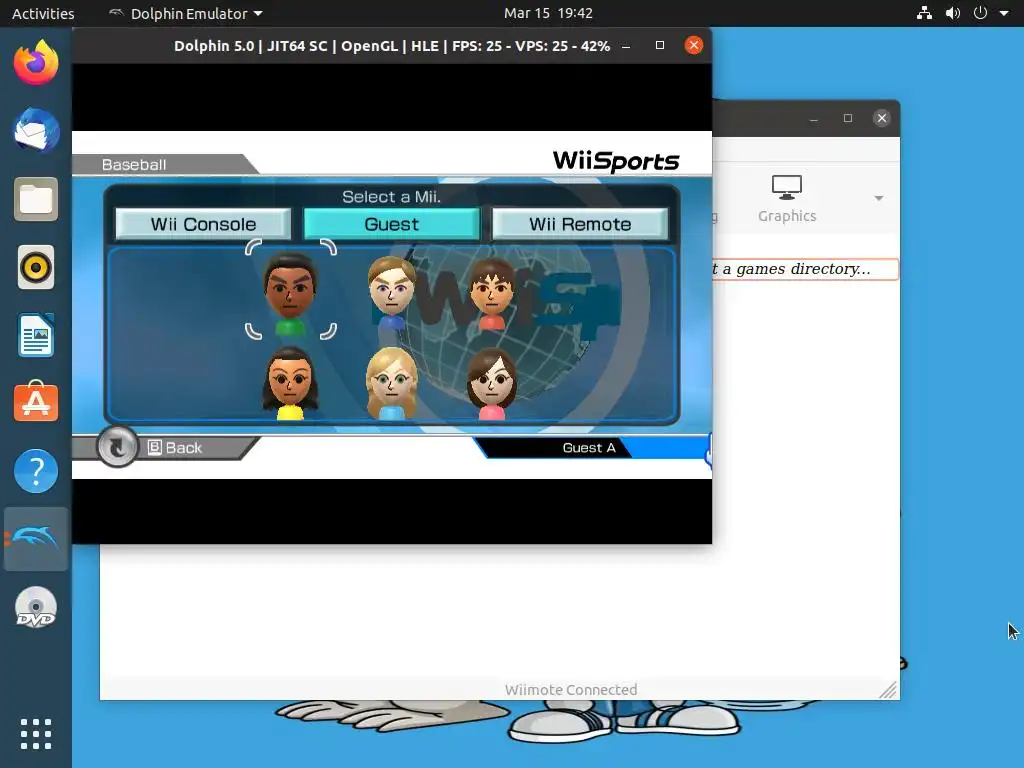Switch to the Guest Mii tab
Image resolution: width=1024 pixels, height=768 pixels.
391,224
